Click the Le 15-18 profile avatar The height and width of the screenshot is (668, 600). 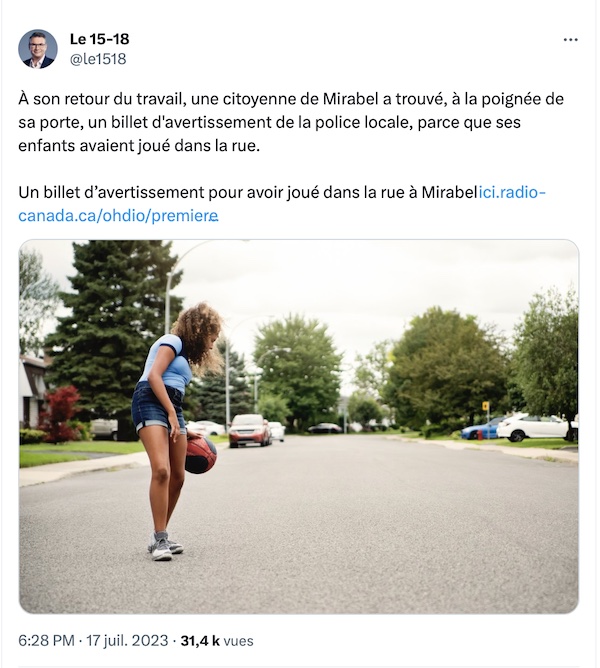[38, 49]
